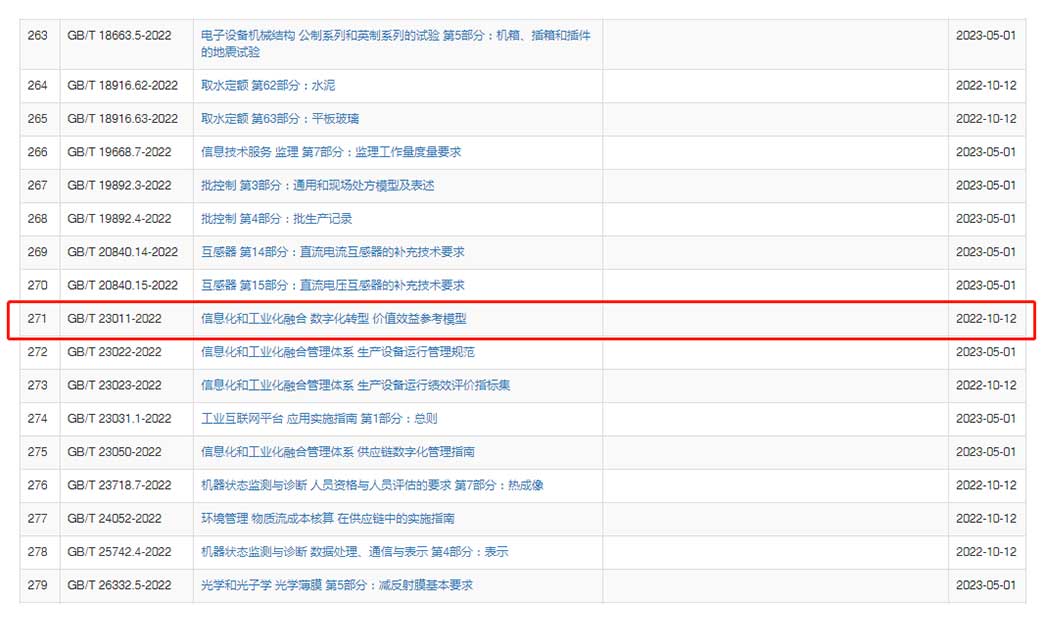Open the 批控制 第4部分：批生产记录 link
Viewport: 1048px width, 626px height.
[x=276, y=219]
